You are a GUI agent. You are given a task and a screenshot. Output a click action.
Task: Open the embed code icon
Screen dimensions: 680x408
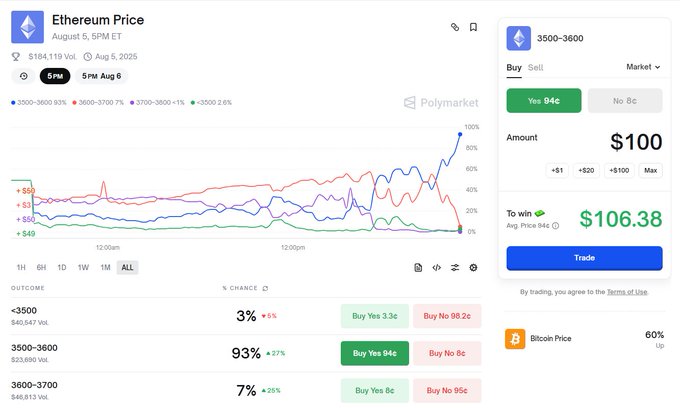437,267
